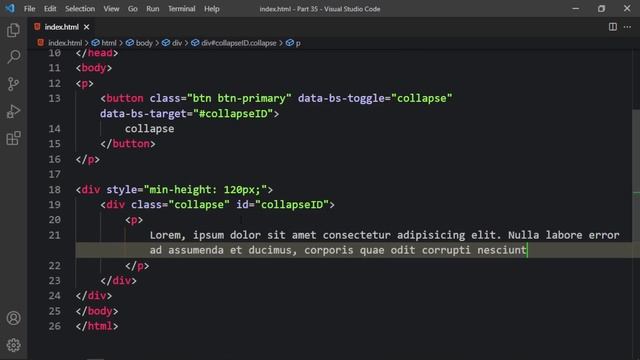Click the div breadcrumb item
Viewport: 640px width, 360px height.
177,43
